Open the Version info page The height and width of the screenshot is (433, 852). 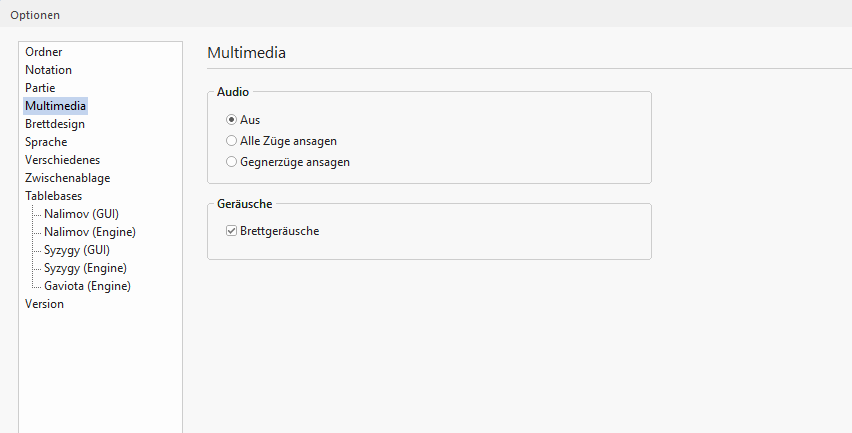(44, 304)
